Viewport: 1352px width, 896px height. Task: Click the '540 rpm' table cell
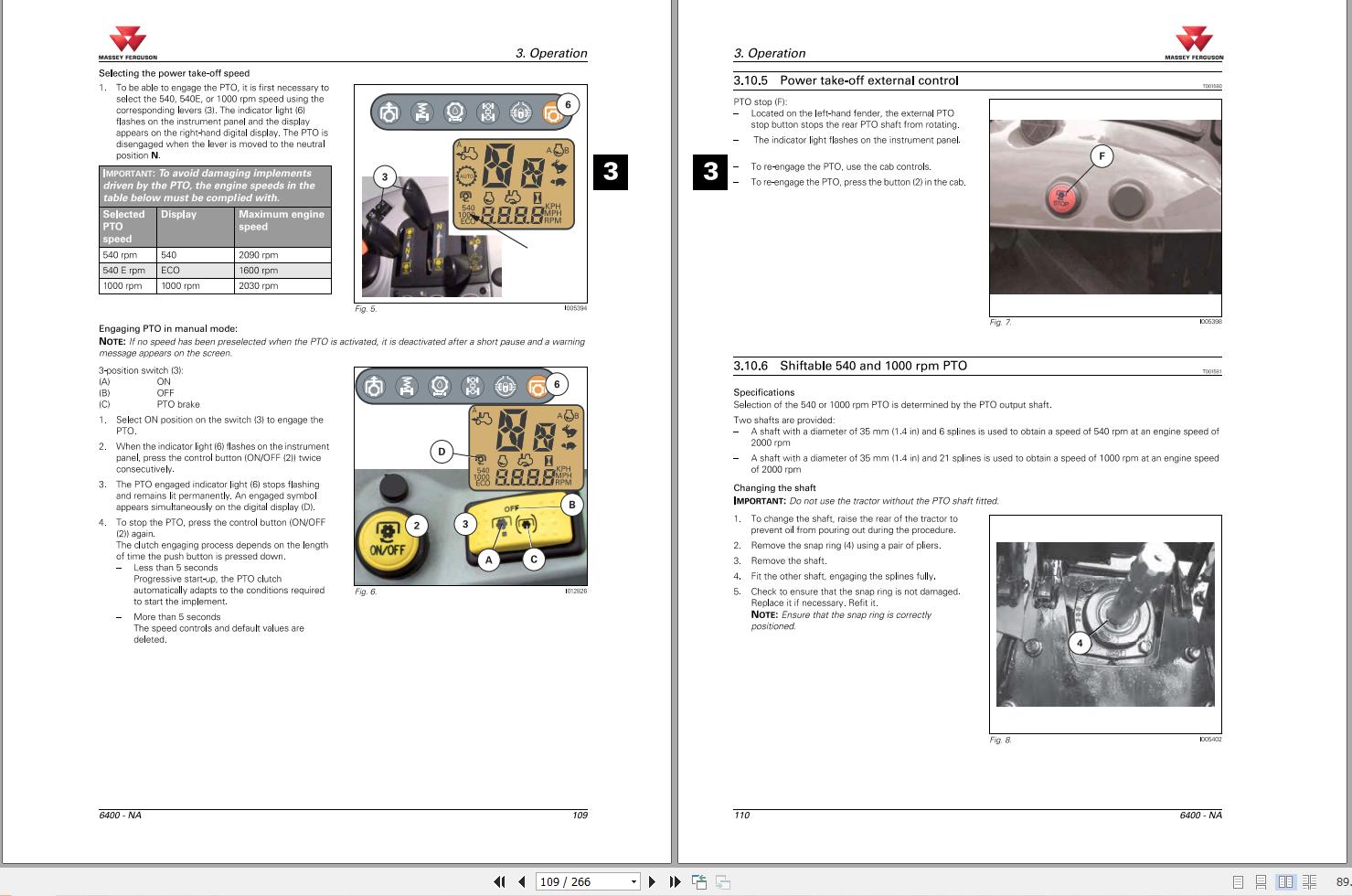(128, 255)
